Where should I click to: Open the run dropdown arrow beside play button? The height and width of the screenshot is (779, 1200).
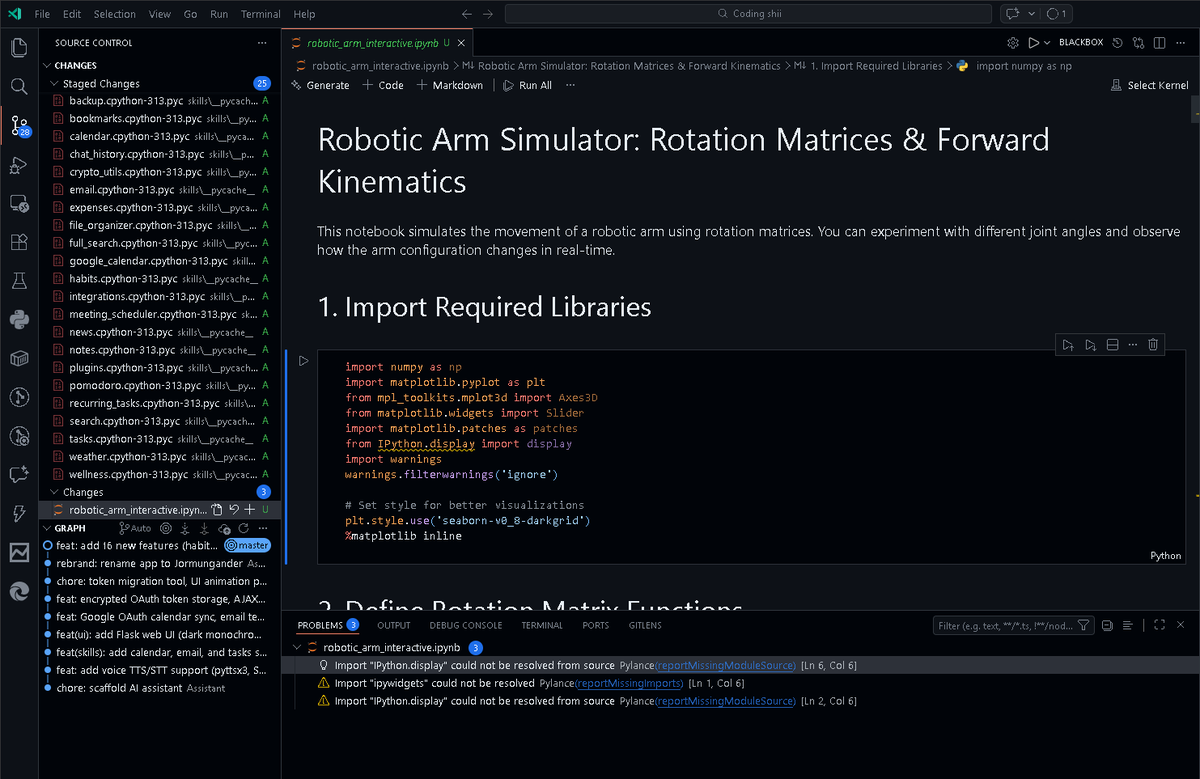pyautogui.click(x=1046, y=43)
